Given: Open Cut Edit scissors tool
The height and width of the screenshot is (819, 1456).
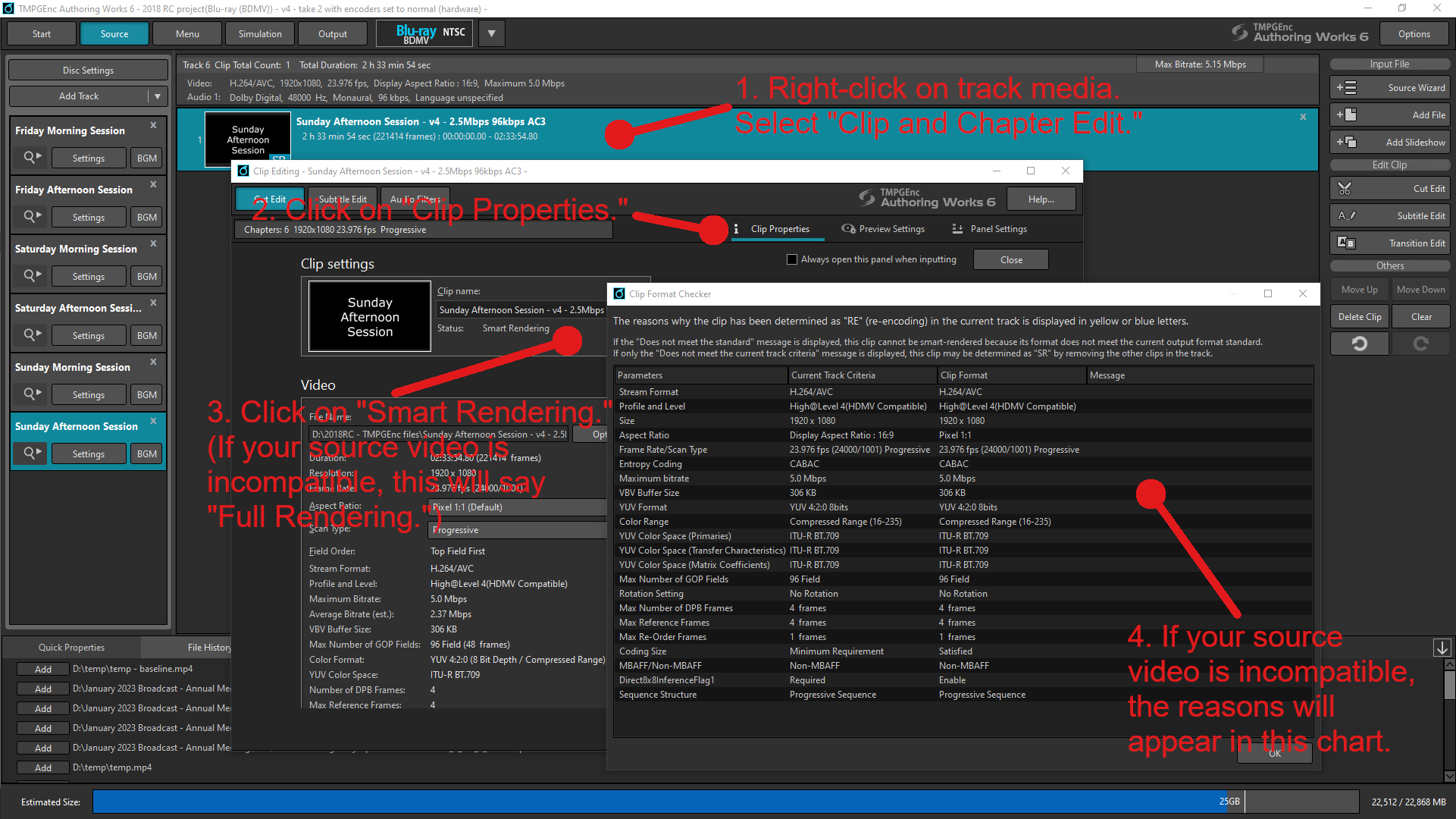Looking at the screenshot, I should click(1345, 189).
